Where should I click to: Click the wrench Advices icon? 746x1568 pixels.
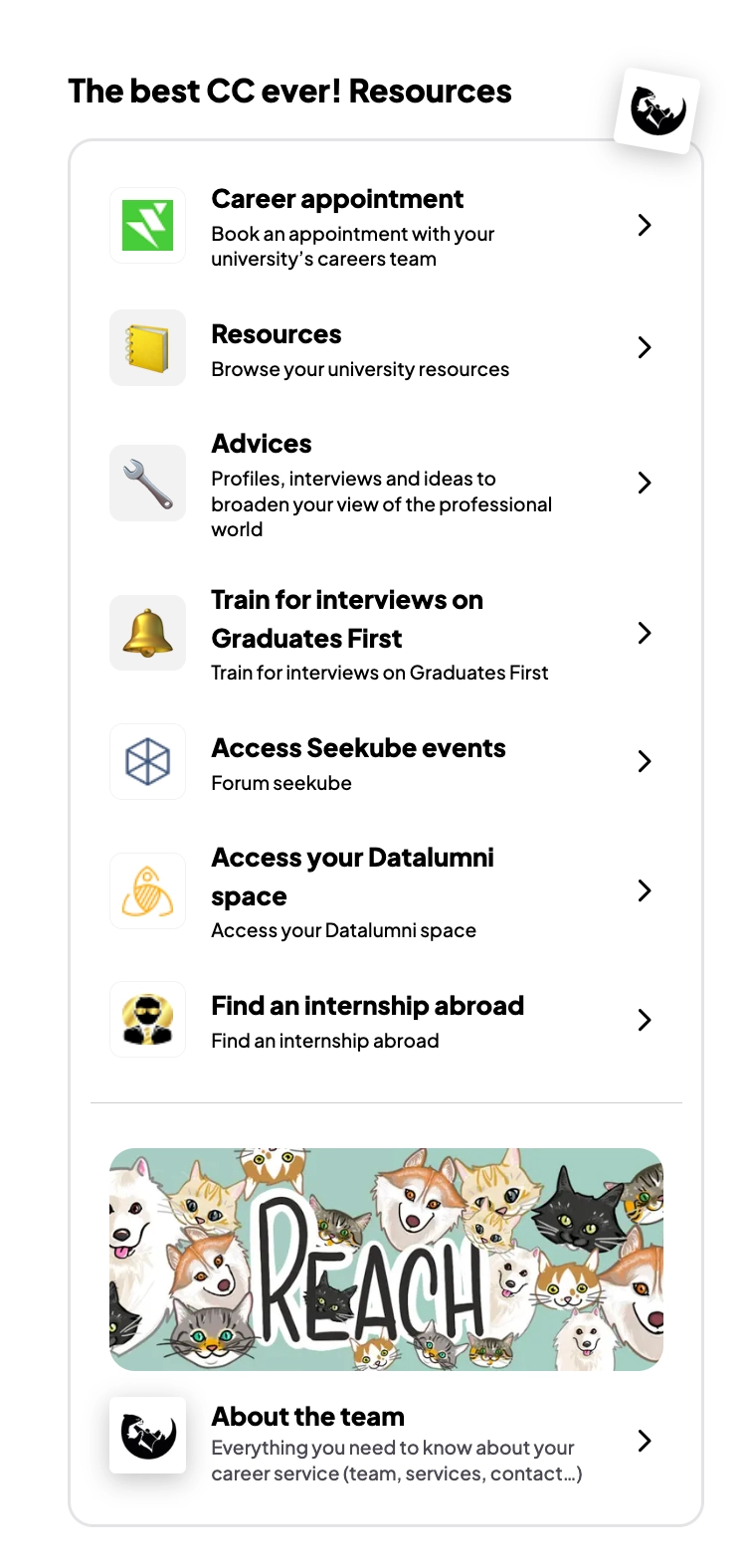click(x=147, y=483)
